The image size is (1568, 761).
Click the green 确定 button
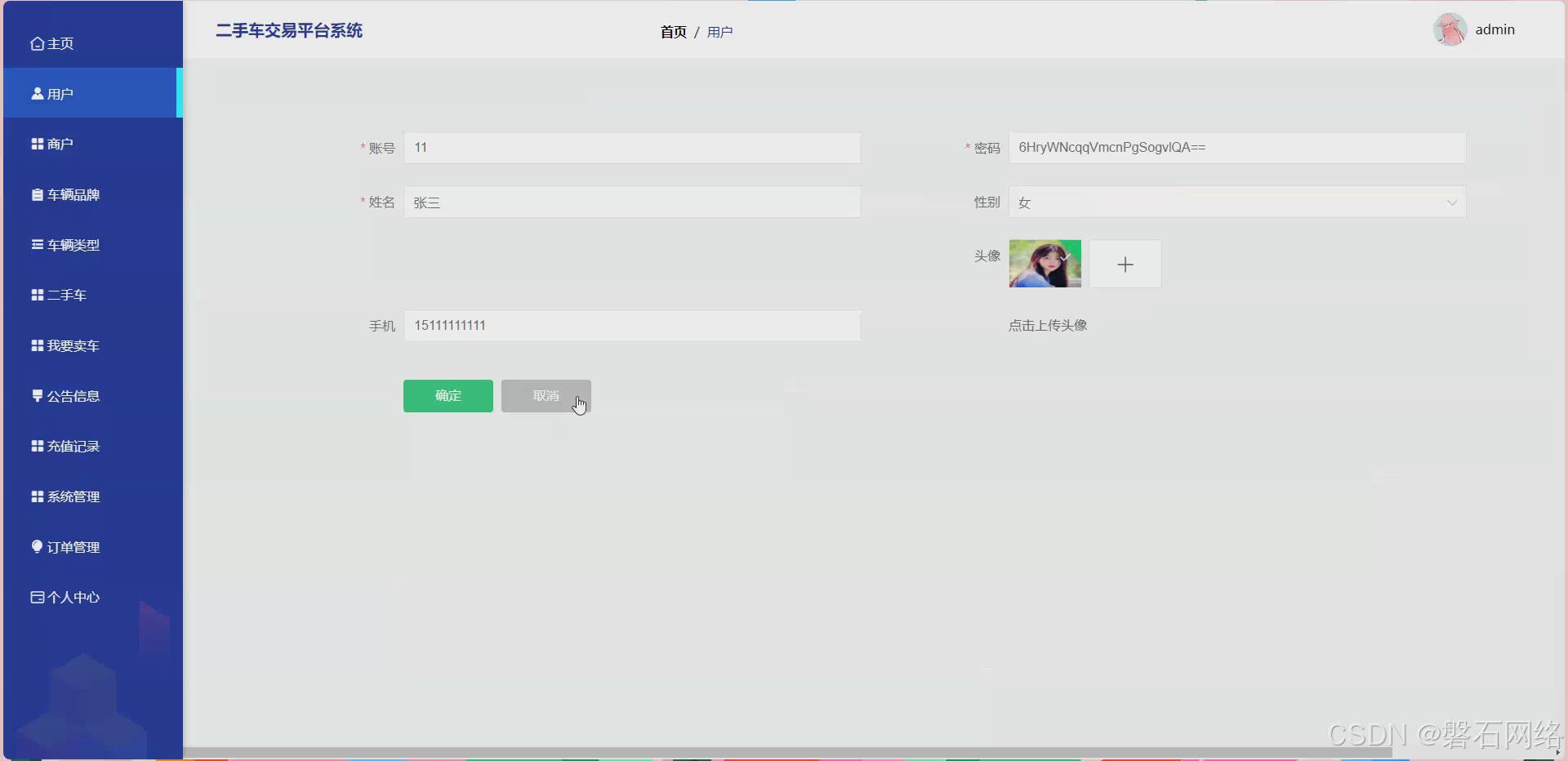pyautogui.click(x=448, y=396)
